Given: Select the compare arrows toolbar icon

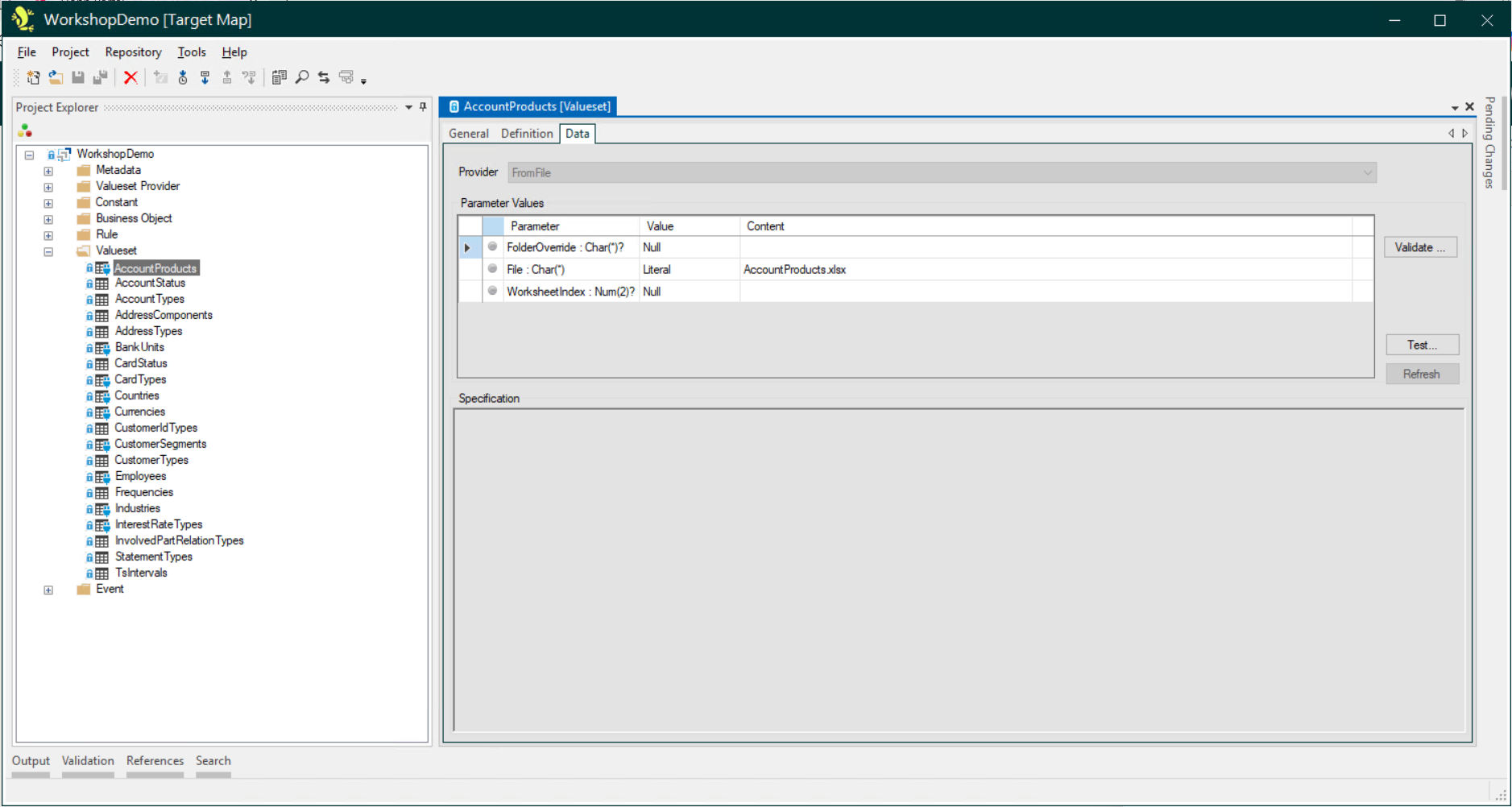Looking at the screenshot, I should pos(323,77).
